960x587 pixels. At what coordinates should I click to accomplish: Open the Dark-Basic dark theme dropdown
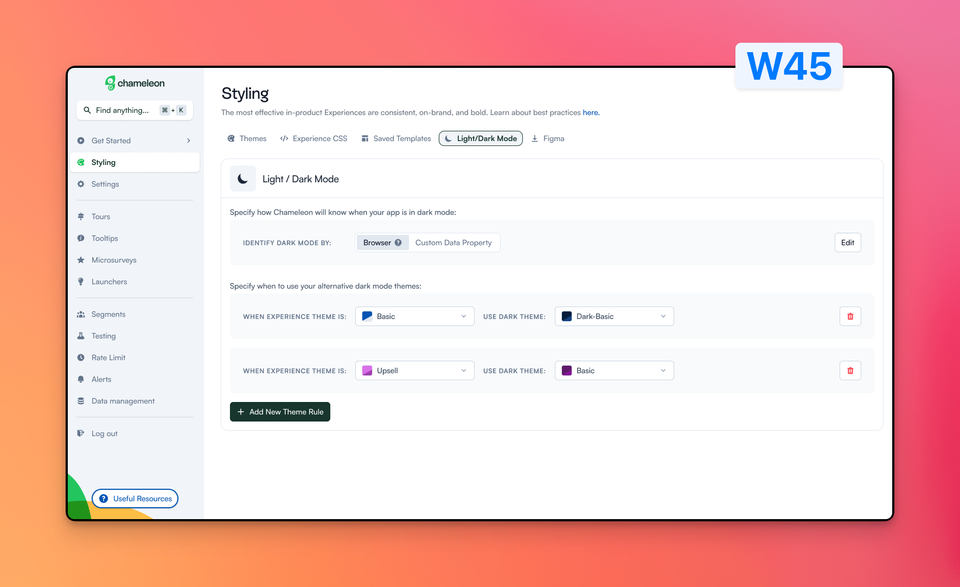(614, 316)
